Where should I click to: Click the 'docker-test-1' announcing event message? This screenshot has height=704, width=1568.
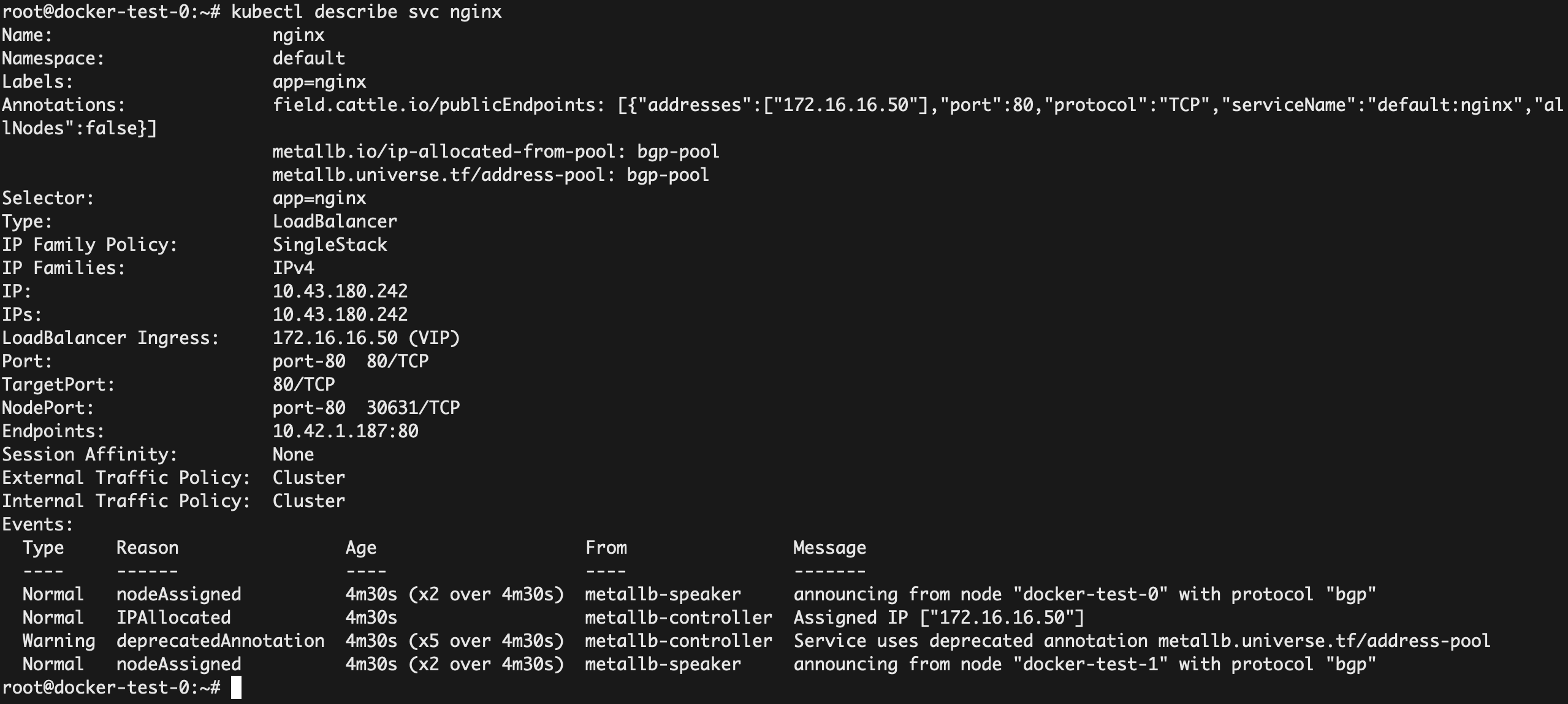click(1084, 664)
